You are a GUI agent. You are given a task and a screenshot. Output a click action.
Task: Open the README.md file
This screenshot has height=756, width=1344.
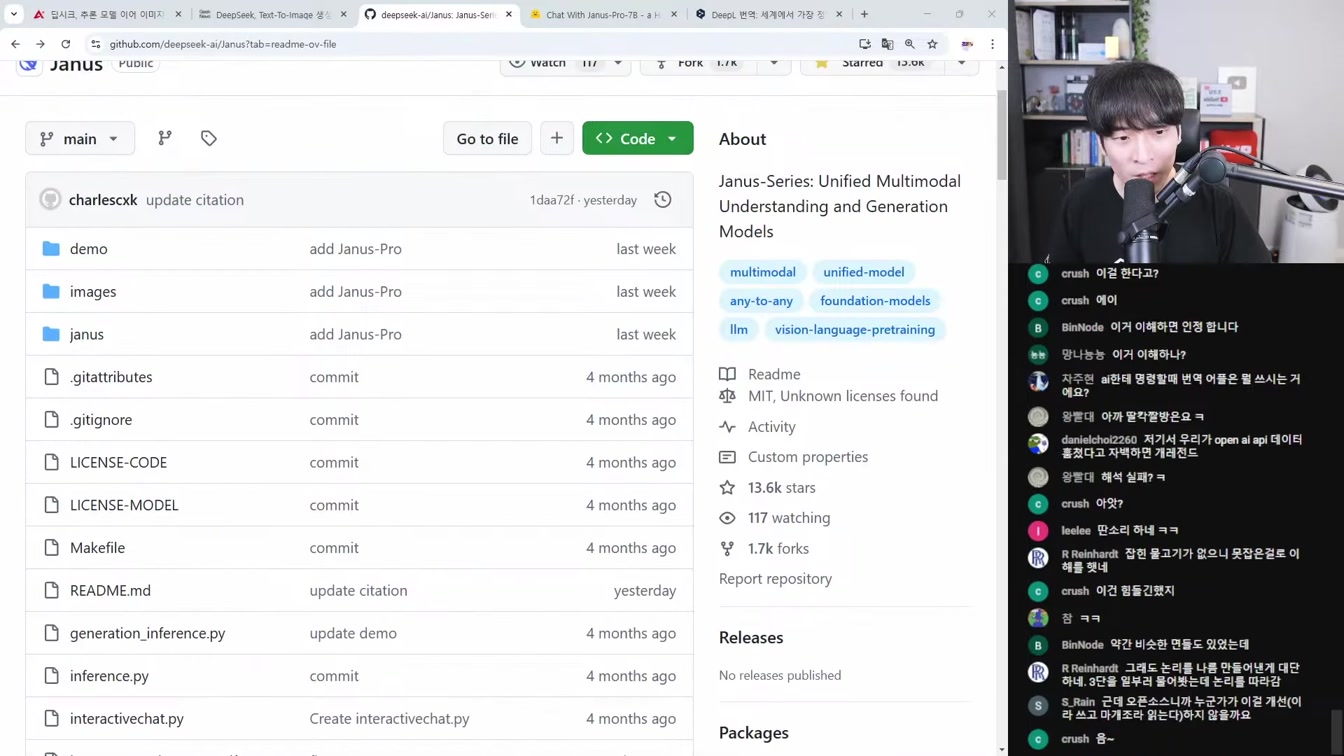point(110,591)
